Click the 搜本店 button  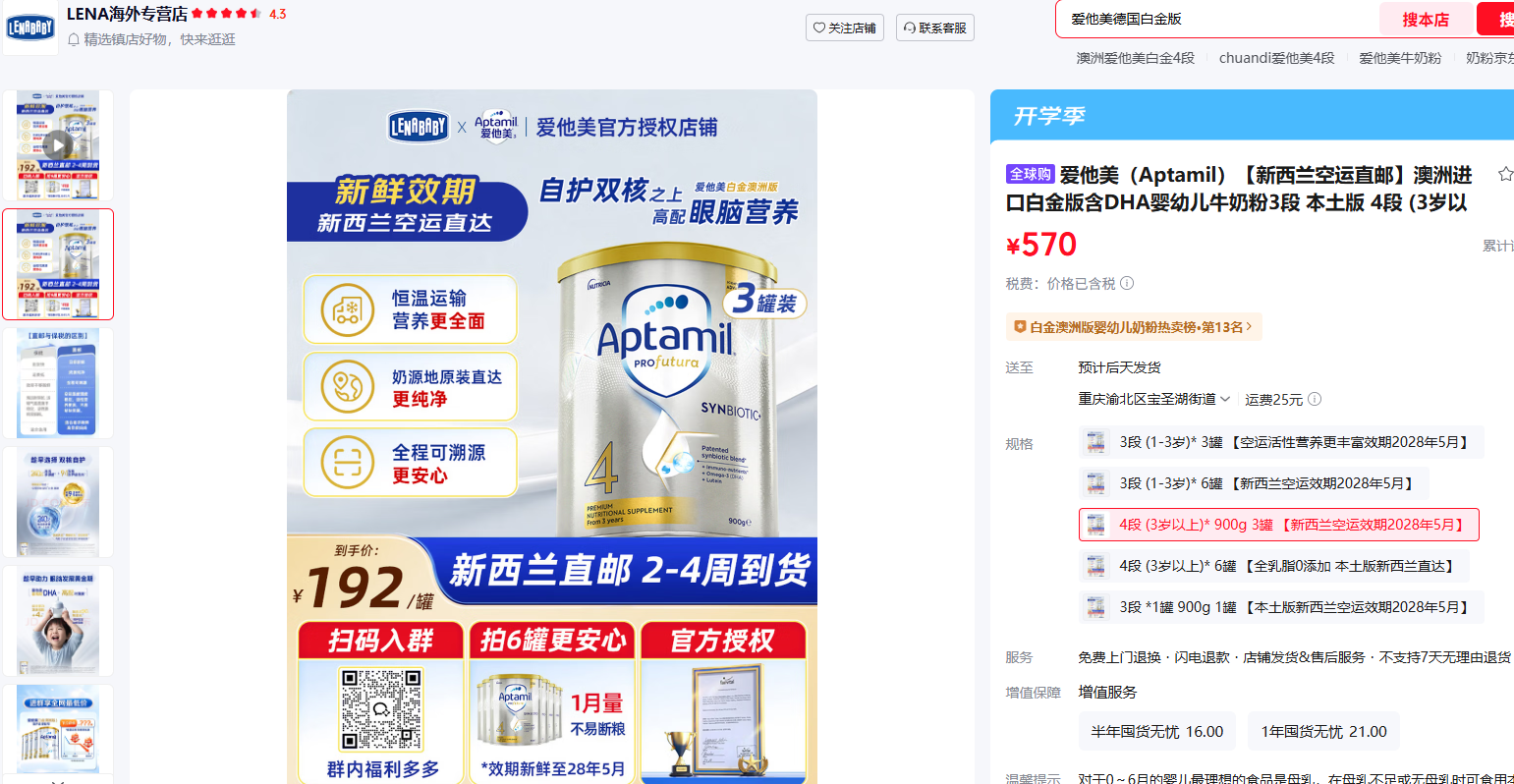(1426, 20)
